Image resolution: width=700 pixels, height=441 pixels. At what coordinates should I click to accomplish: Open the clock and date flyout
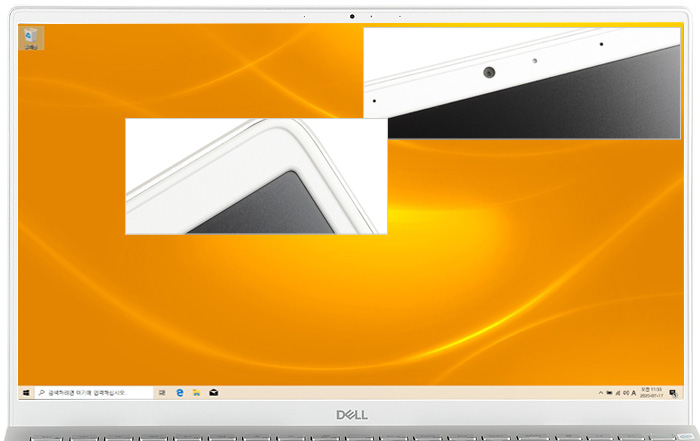click(651, 393)
